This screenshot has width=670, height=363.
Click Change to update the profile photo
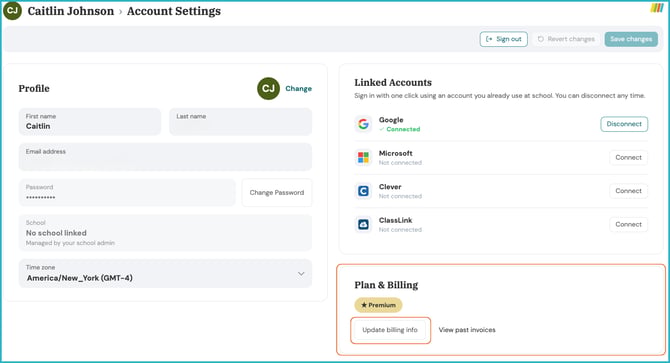tap(298, 88)
